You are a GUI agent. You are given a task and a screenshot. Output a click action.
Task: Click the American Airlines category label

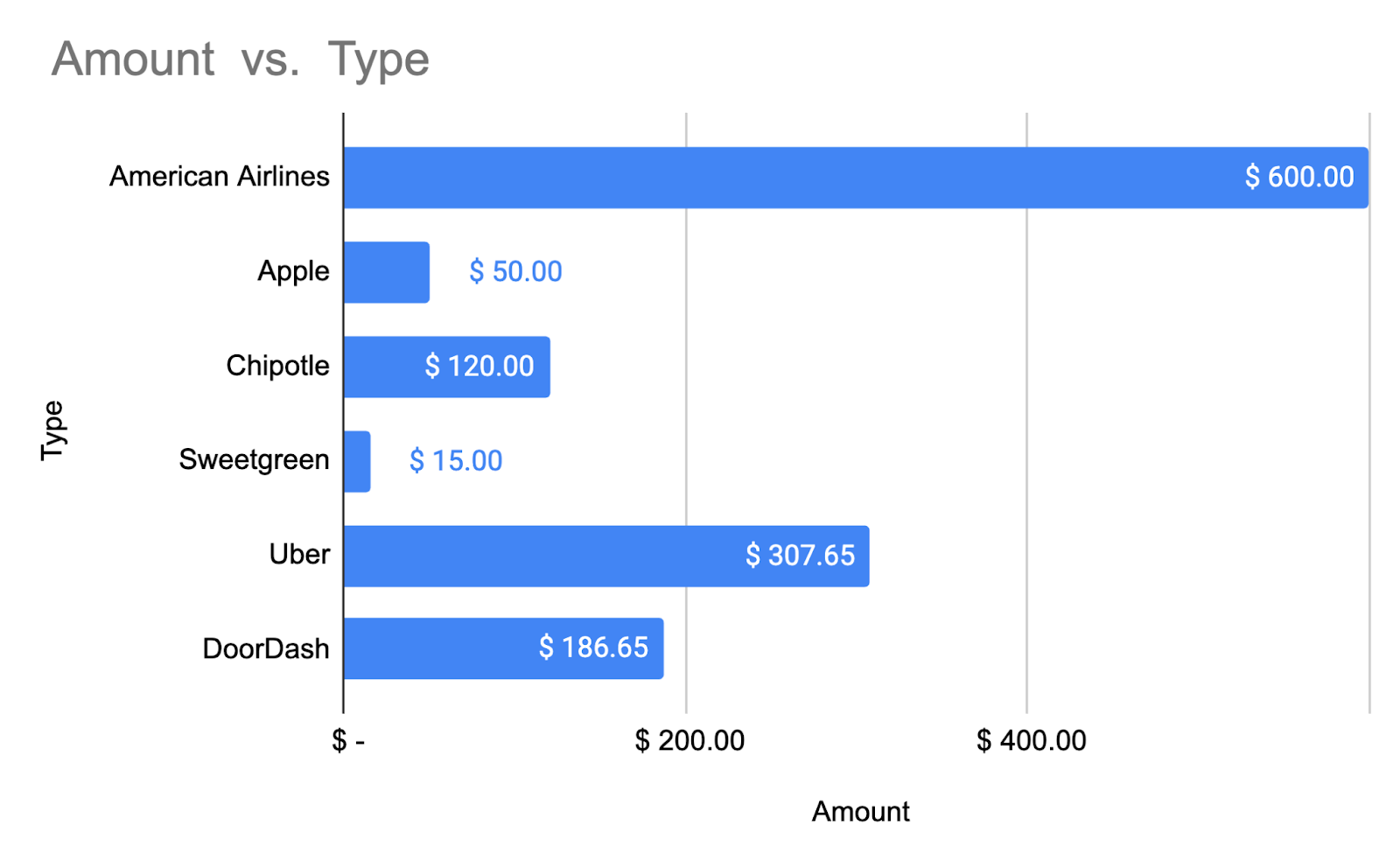(x=219, y=177)
